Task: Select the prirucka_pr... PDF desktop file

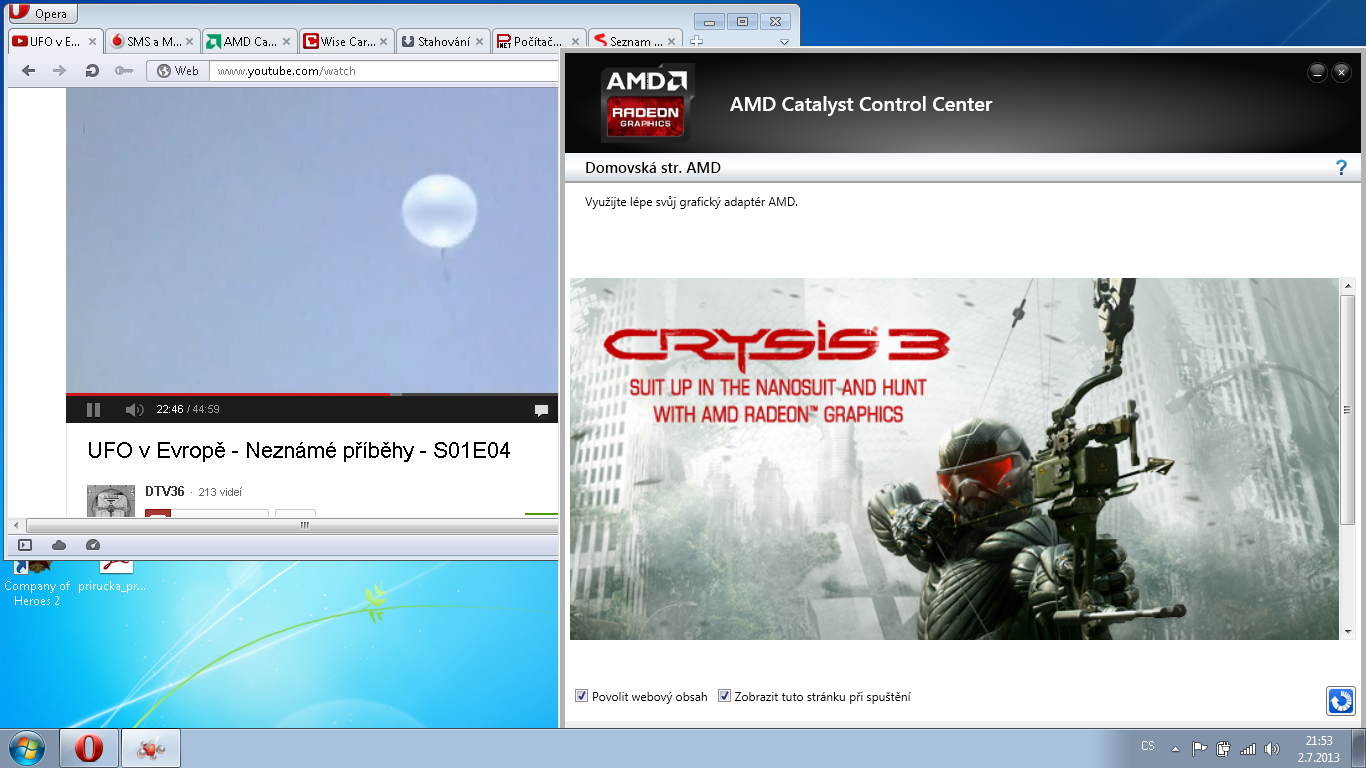Action: 112,578
